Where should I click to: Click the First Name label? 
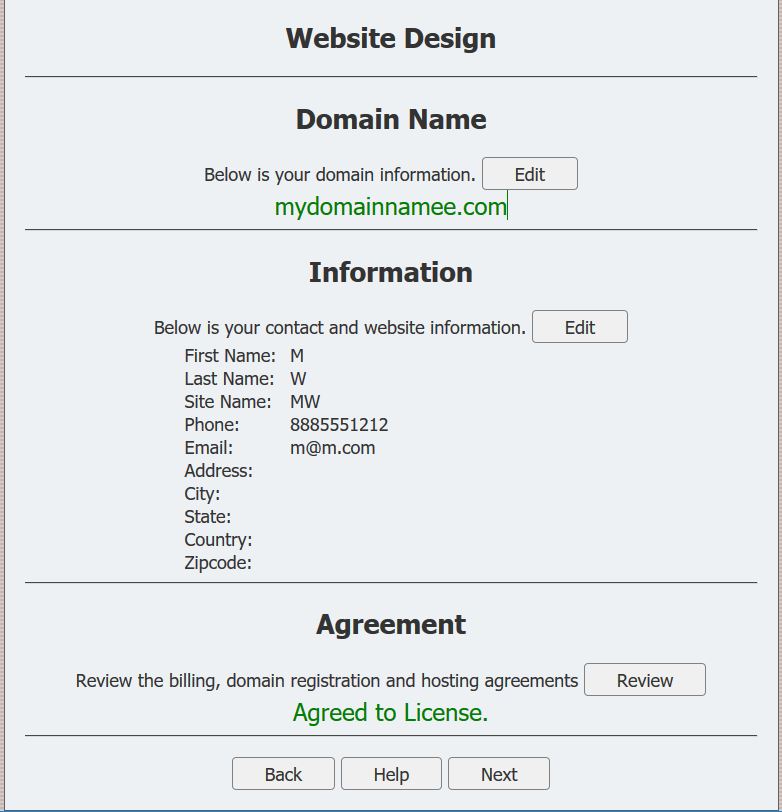click(x=230, y=356)
